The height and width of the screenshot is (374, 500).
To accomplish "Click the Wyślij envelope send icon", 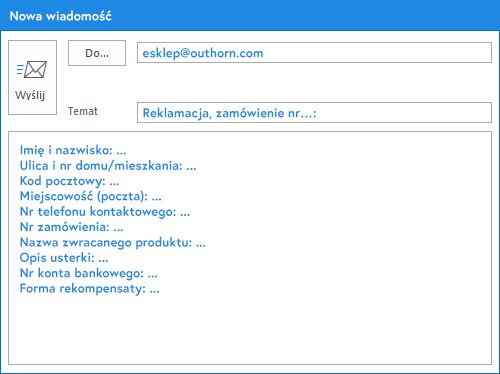I will (x=32, y=69).
